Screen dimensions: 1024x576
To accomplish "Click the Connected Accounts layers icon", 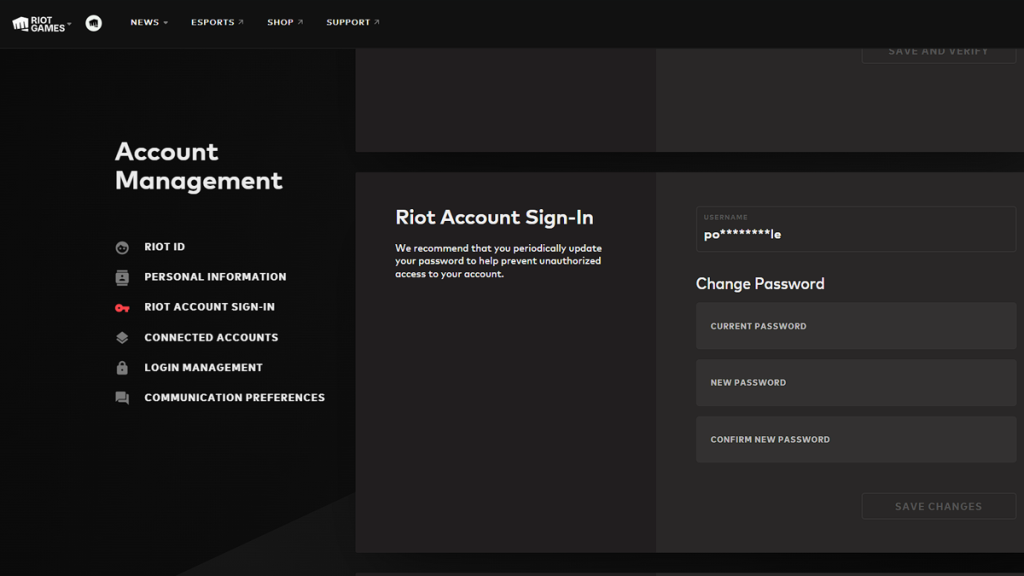I will pos(122,338).
